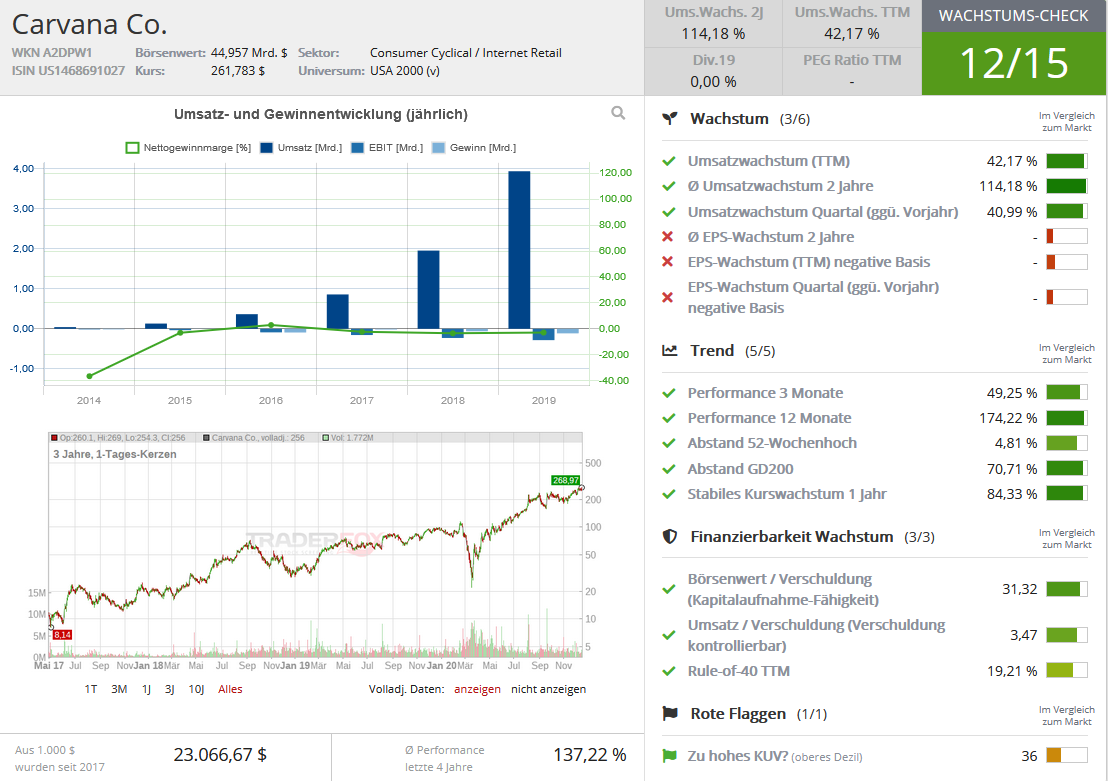Image resolution: width=1108 pixels, height=781 pixels.
Task: Click the 23.066,67 $ result value
Action: 220,755
